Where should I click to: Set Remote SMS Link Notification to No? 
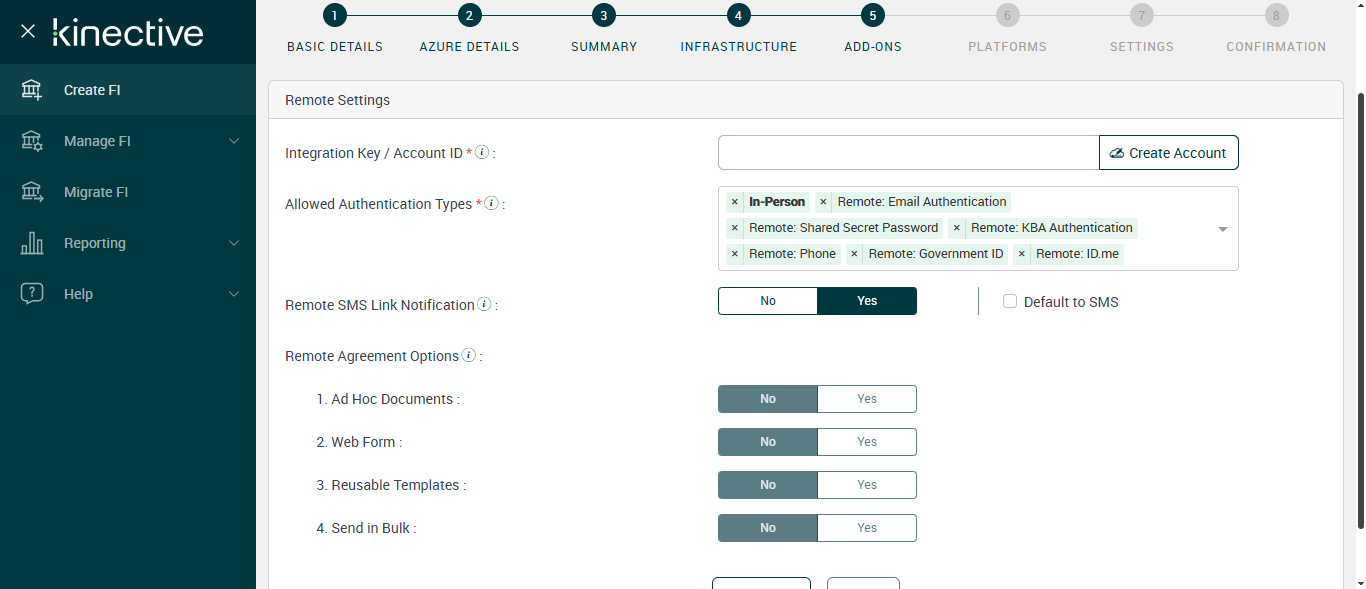coord(768,301)
